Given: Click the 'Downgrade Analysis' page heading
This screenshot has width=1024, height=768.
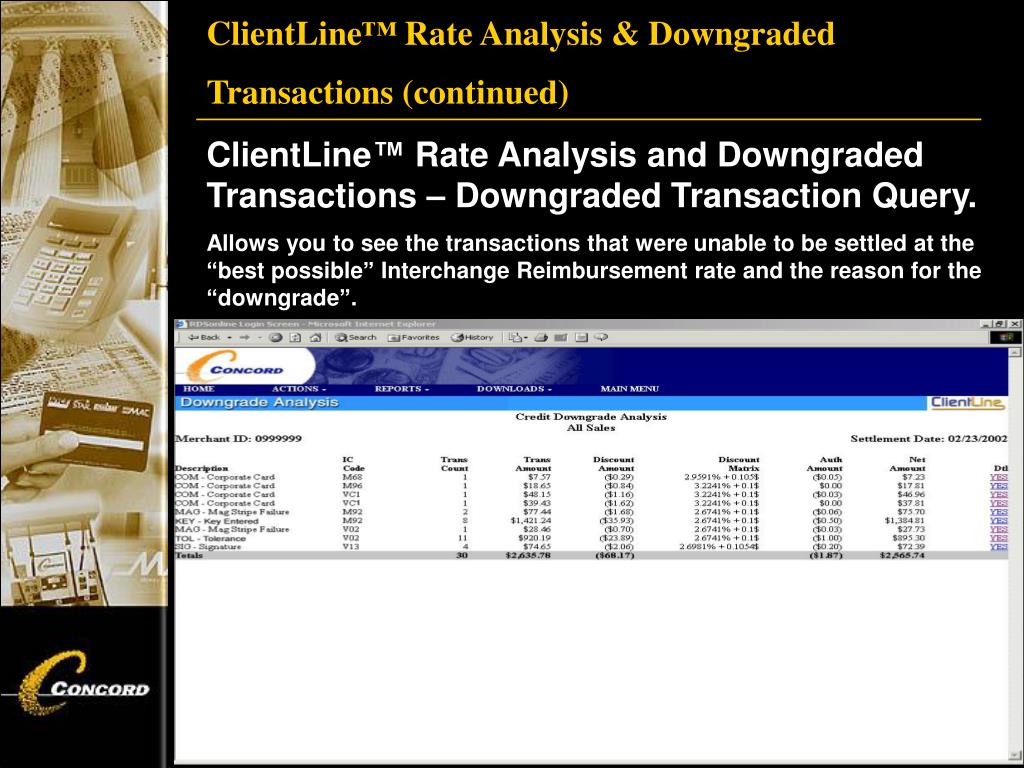Looking at the screenshot, I should coord(259,402).
